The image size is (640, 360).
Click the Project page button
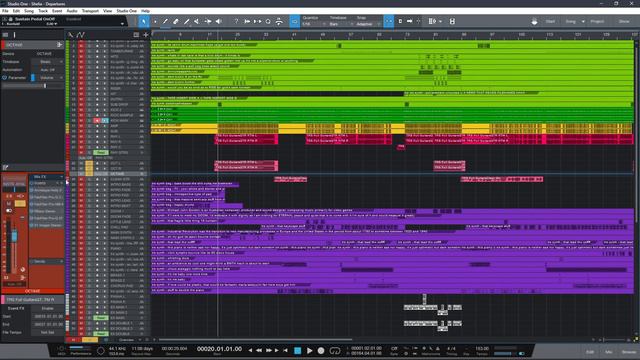pyautogui.click(x=597, y=21)
